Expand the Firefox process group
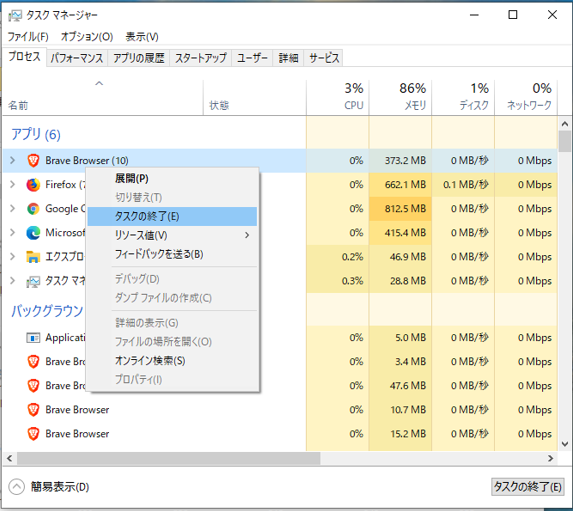This screenshot has height=511, width=573. [x=12, y=184]
